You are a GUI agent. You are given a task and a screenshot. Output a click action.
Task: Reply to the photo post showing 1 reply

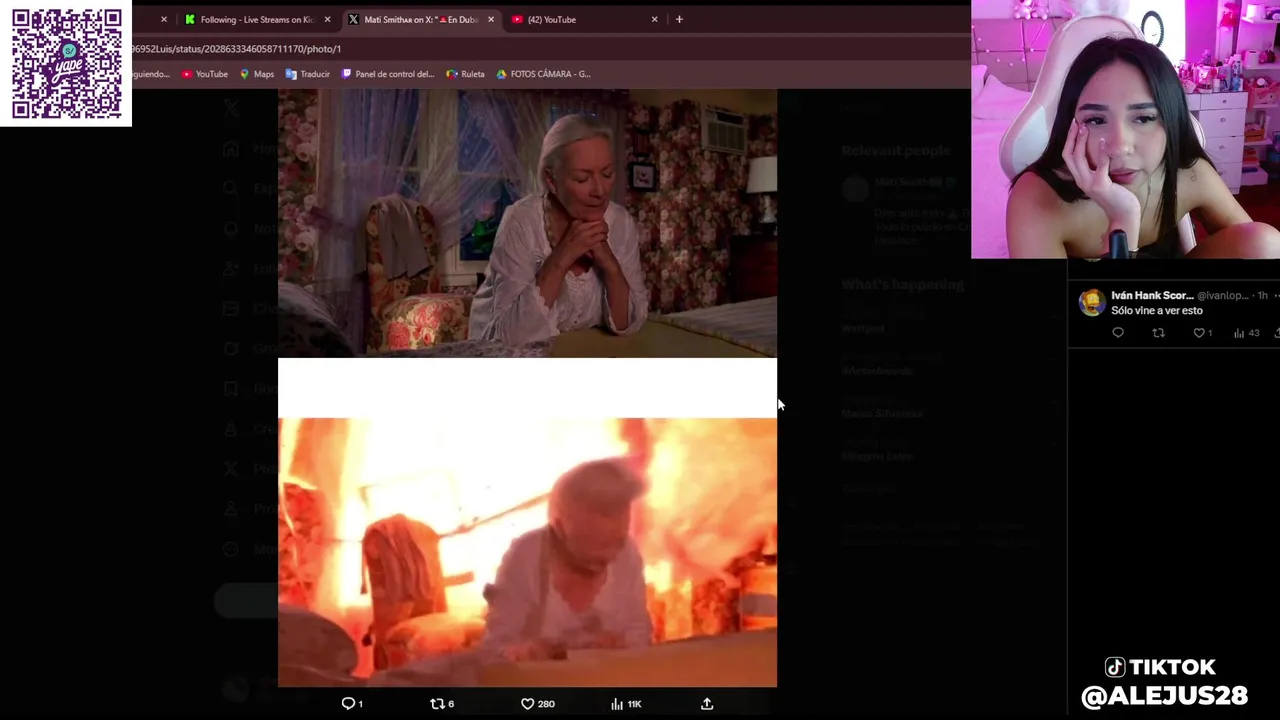tap(352, 704)
